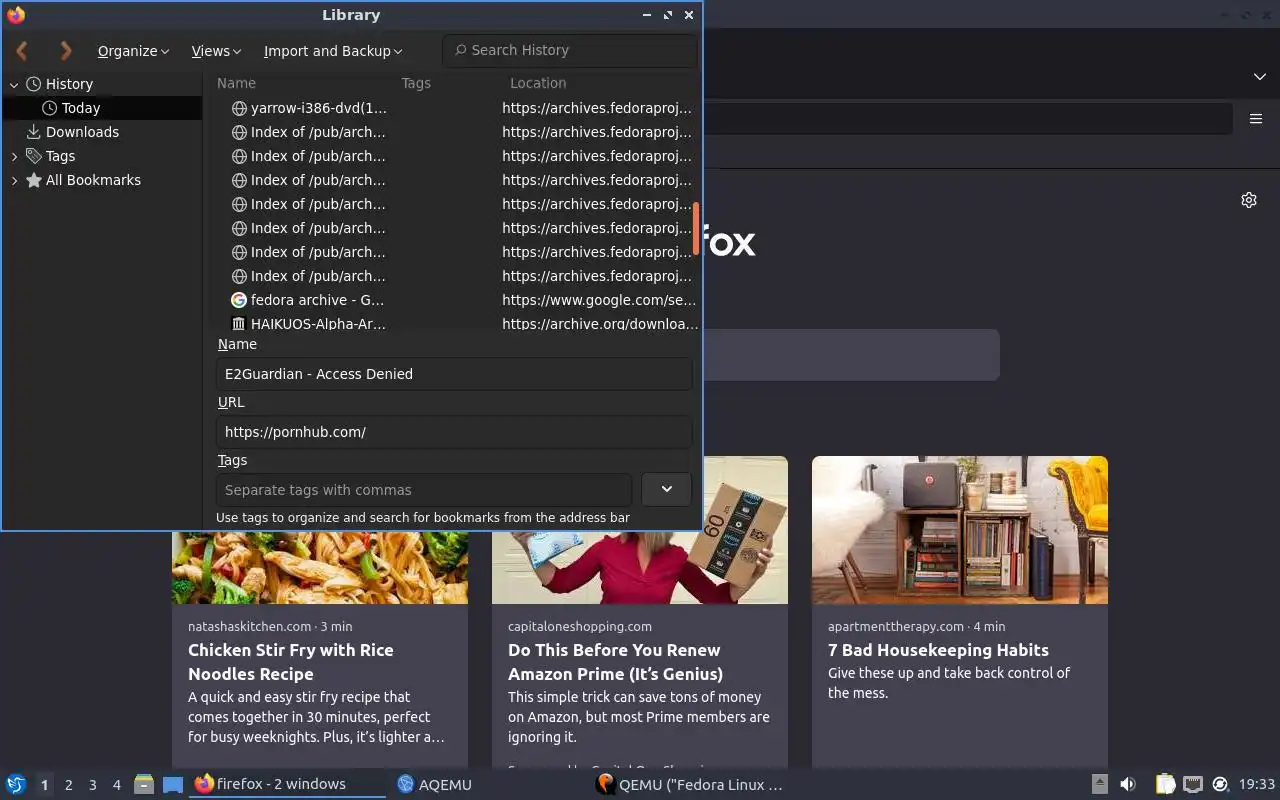
Task: Switch to virtual desktop 1
Action: click(x=44, y=785)
